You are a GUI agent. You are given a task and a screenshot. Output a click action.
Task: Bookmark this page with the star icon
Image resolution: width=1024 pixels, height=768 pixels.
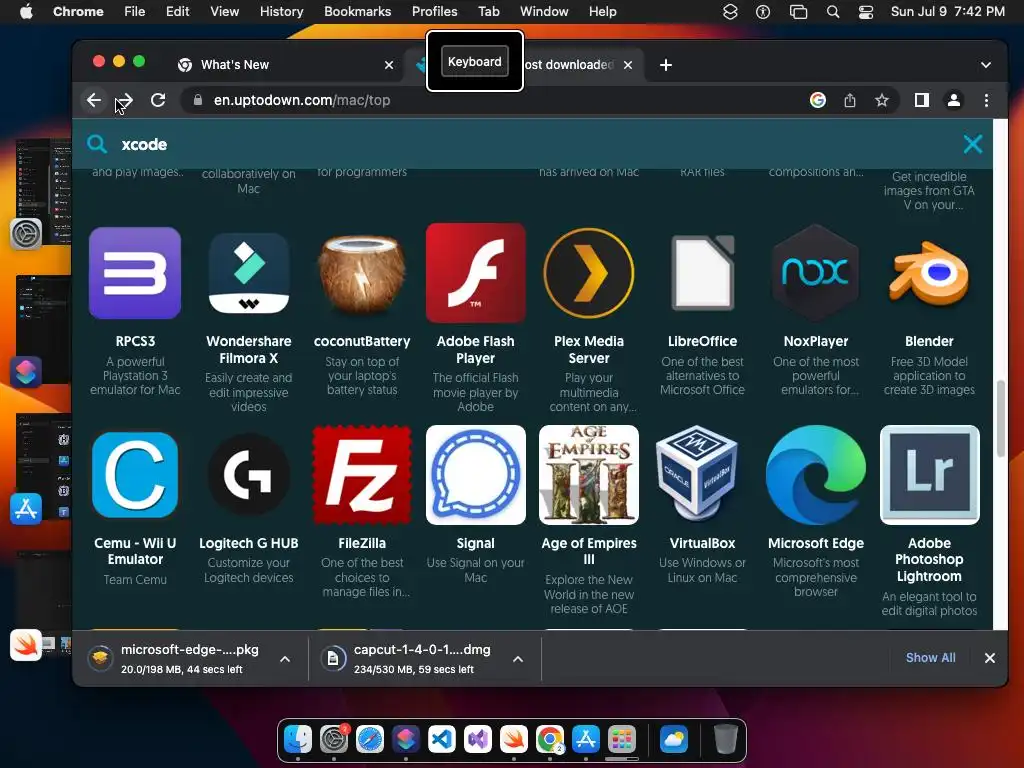882,100
